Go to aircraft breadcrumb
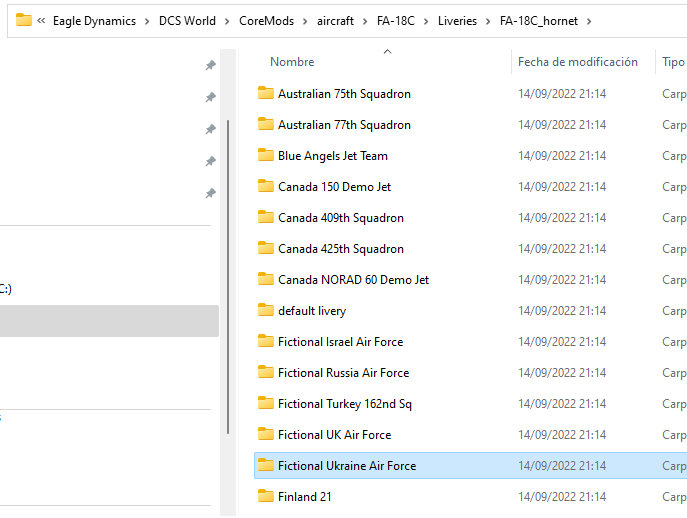 335,21
